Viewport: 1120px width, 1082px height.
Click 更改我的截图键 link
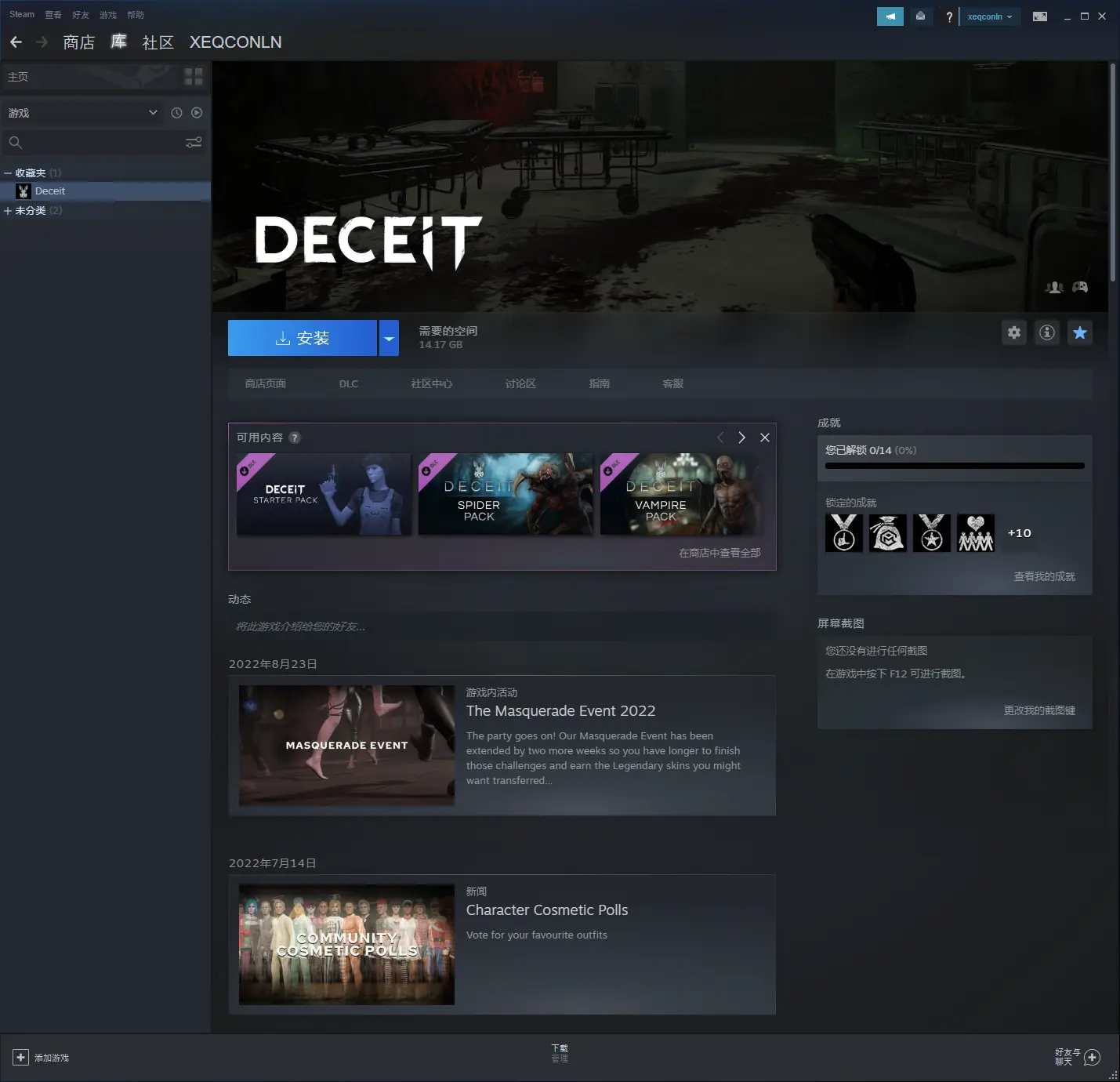1039,710
